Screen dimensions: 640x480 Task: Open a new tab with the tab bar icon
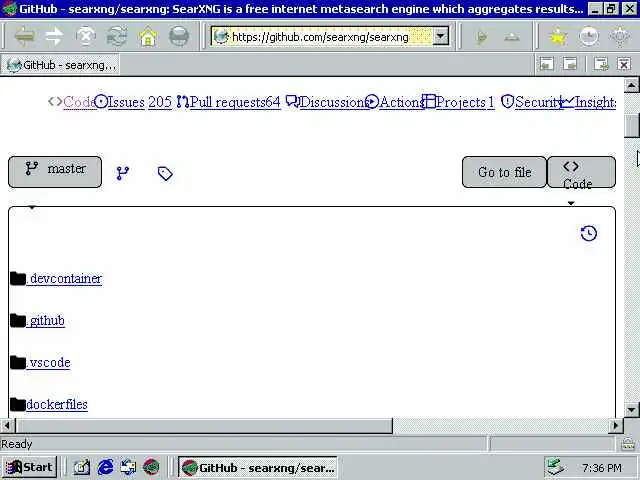pos(601,64)
